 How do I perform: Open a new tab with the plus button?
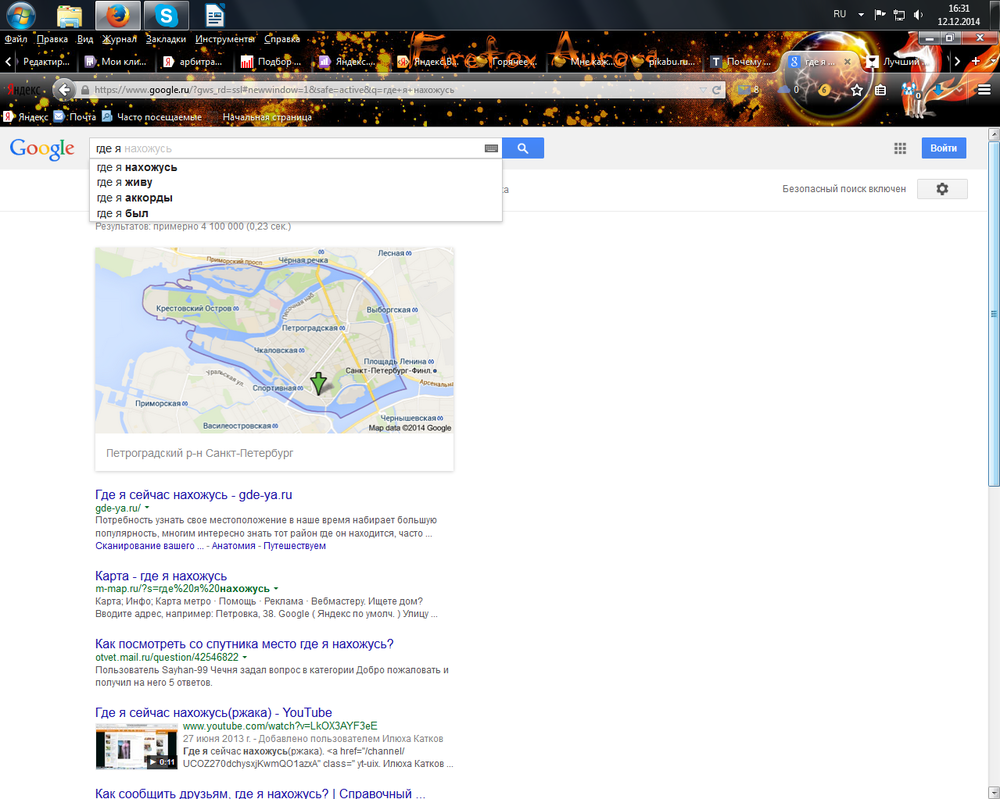(x=975, y=61)
